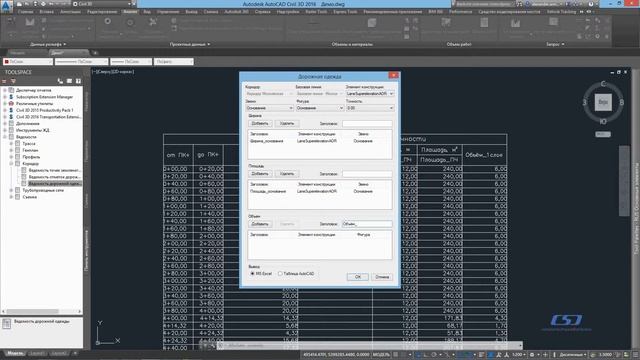Click Добавить in the Объём section
Image resolution: width=640 pixels, height=360 pixels.
point(260,224)
